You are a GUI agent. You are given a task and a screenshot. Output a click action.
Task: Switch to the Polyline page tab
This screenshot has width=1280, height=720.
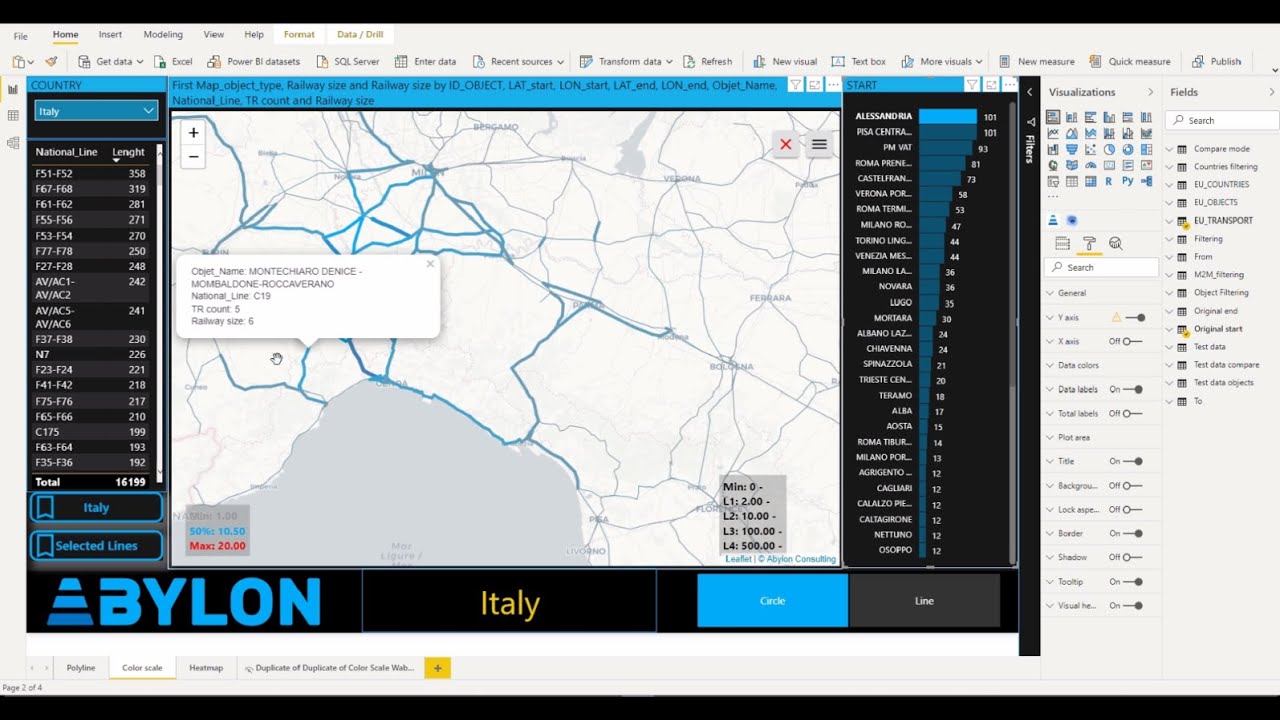[x=81, y=667]
